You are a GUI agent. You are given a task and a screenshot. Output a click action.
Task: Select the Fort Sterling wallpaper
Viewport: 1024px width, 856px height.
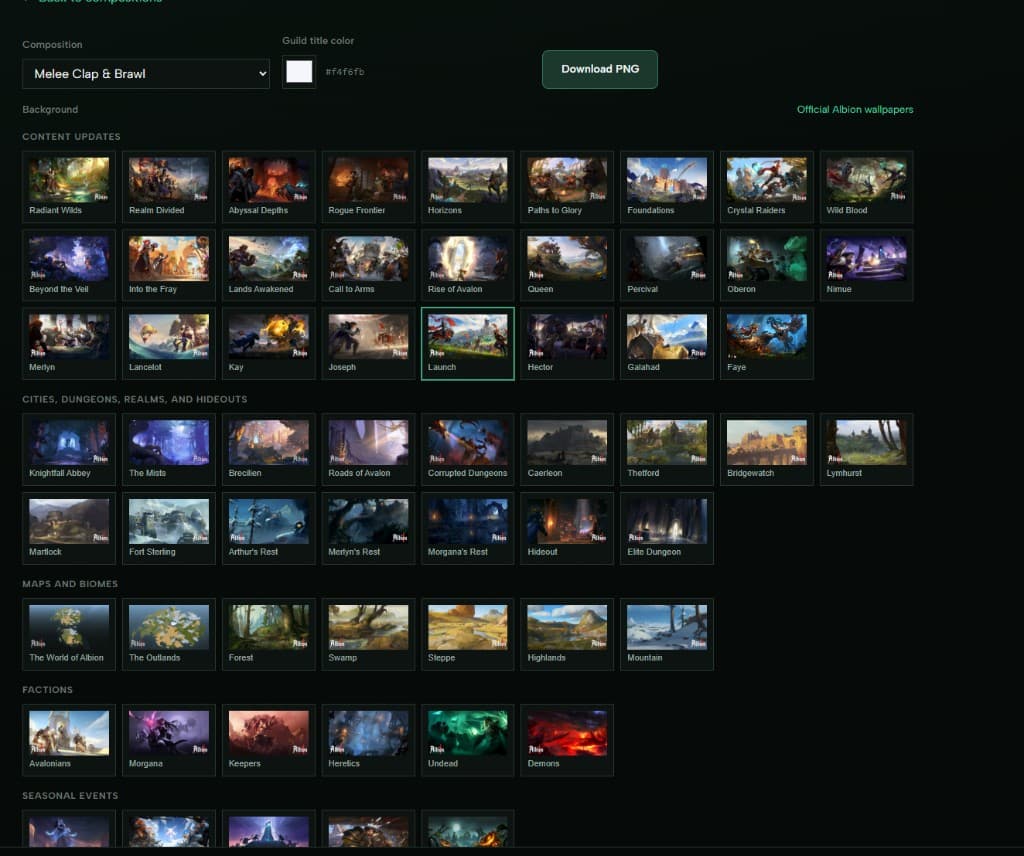point(168,528)
